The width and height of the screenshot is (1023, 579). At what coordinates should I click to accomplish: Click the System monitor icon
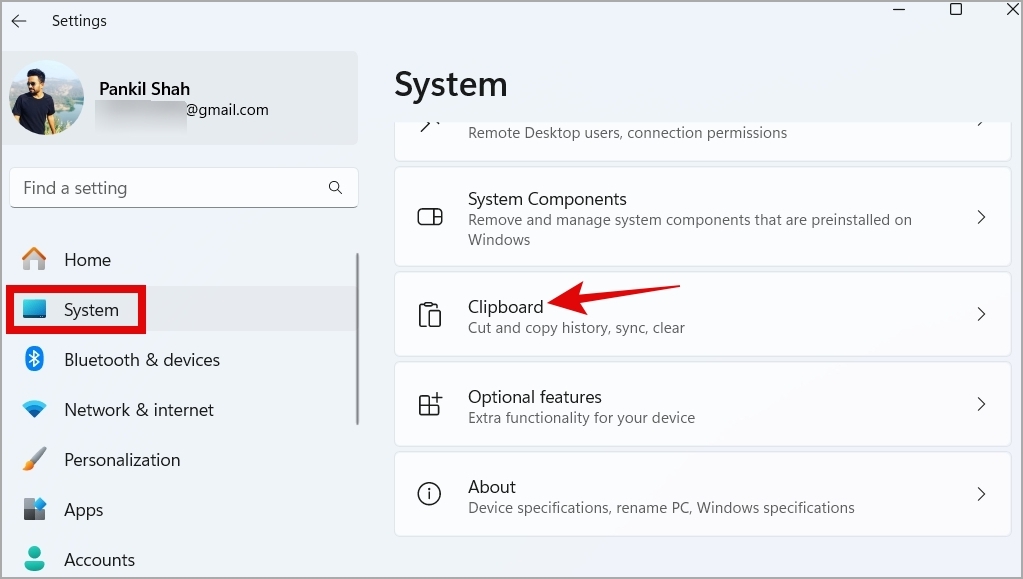34,309
